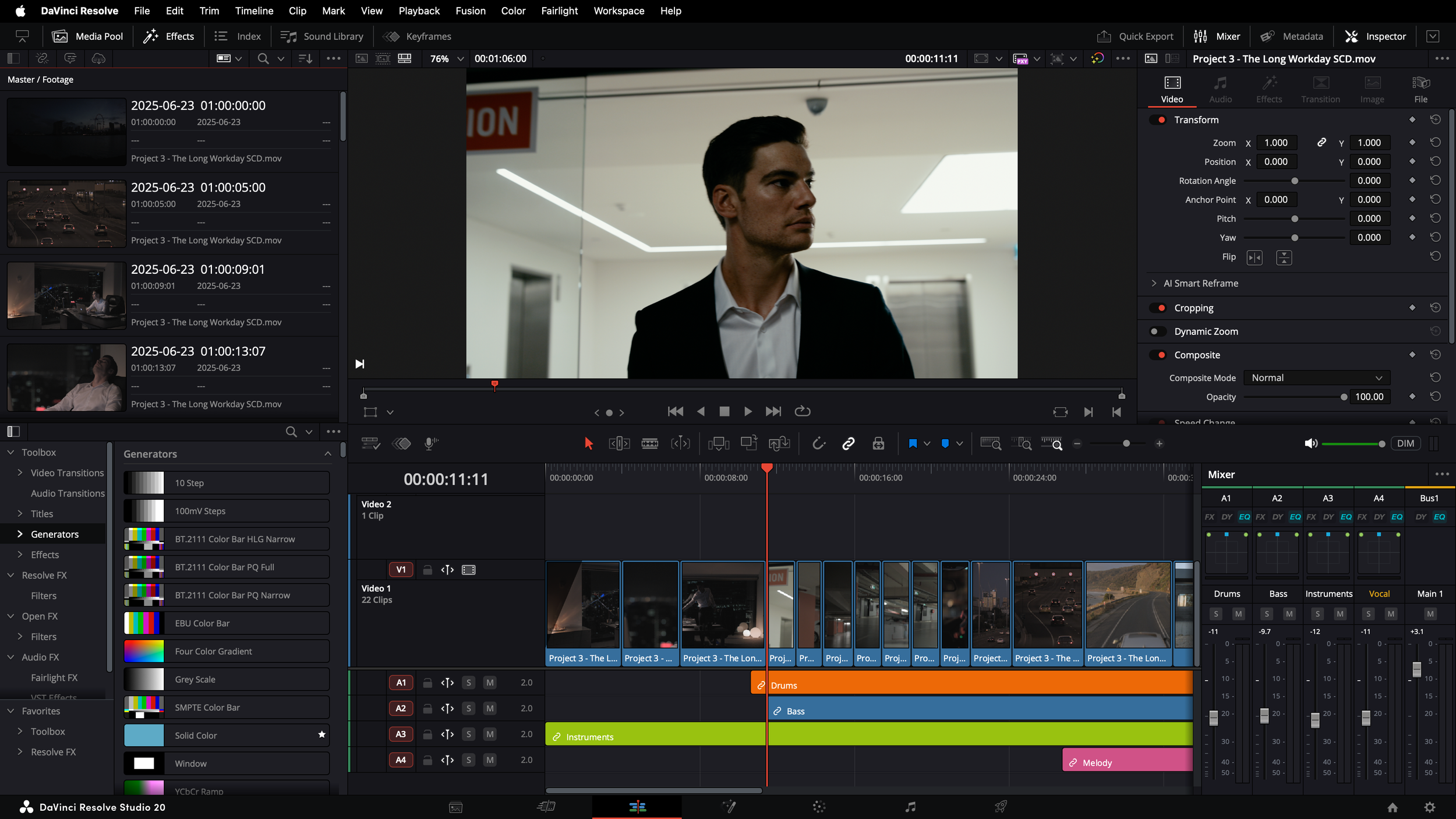Image resolution: width=1456 pixels, height=819 pixels.
Task: Adjust the Opacity slider handle
Action: (x=1344, y=397)
